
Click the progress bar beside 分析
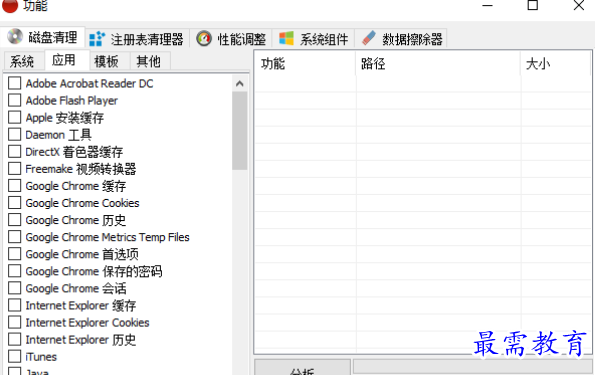click(472, 366)
